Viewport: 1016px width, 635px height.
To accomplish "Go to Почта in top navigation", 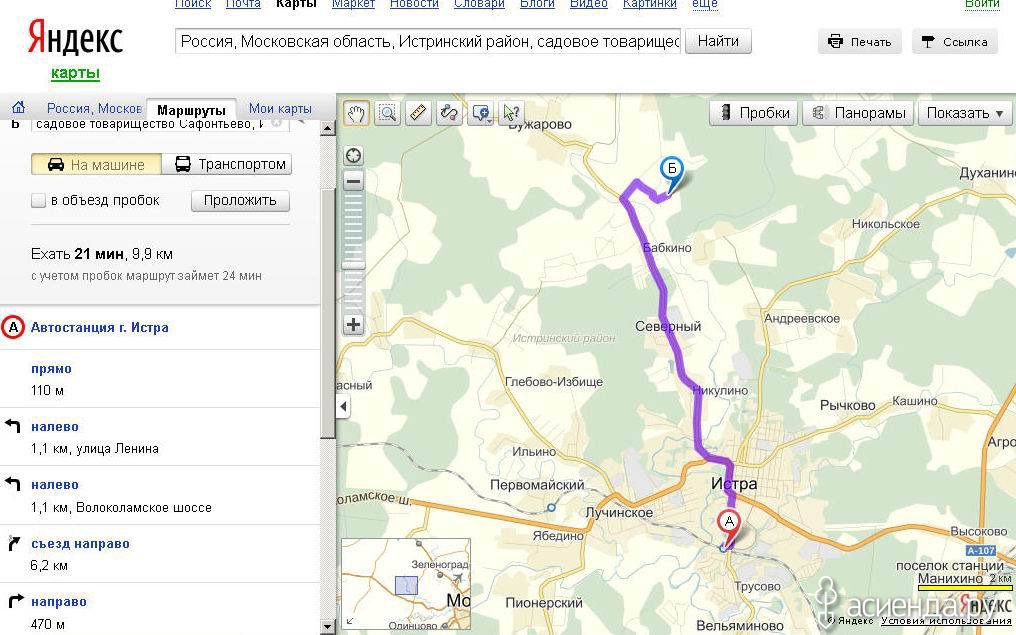I will point(243,4).
